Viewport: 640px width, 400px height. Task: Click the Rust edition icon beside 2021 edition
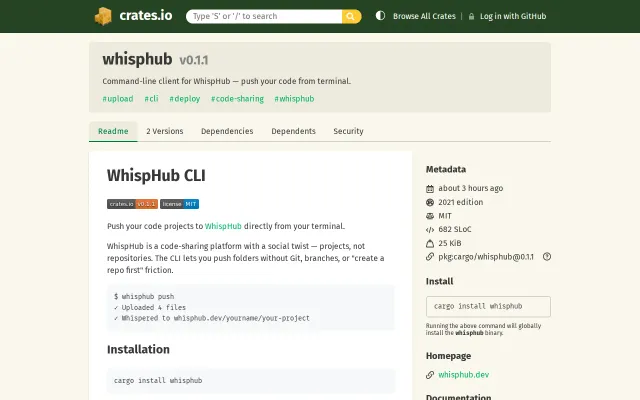point(430,202)
